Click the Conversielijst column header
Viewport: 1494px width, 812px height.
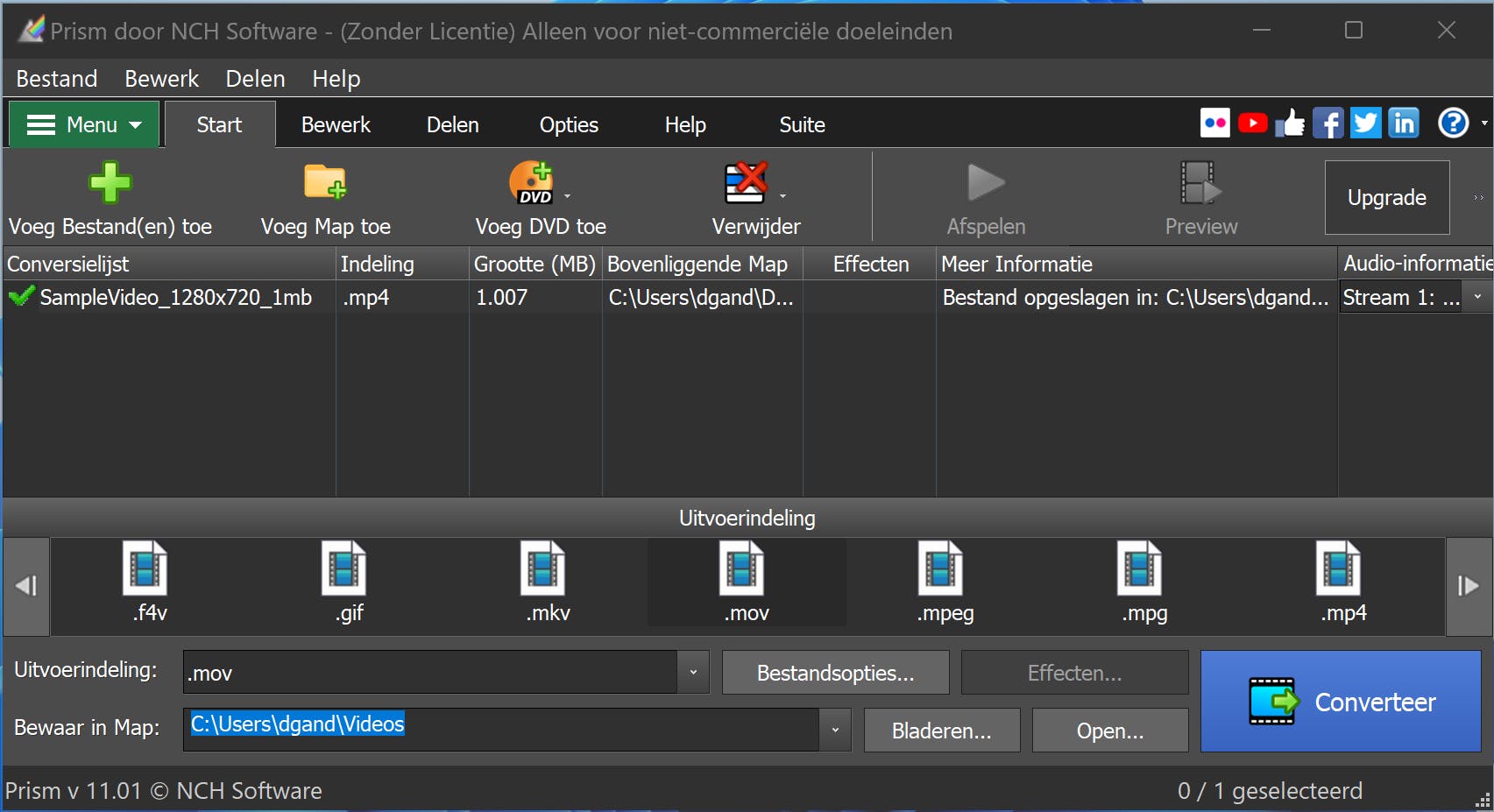[x=169, y=264]
